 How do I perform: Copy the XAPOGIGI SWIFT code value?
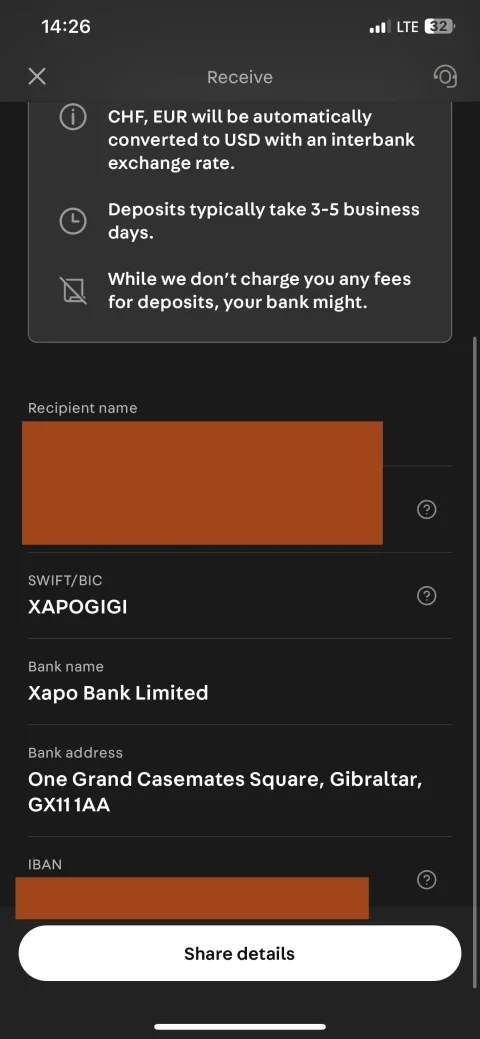tap(78, 607)
